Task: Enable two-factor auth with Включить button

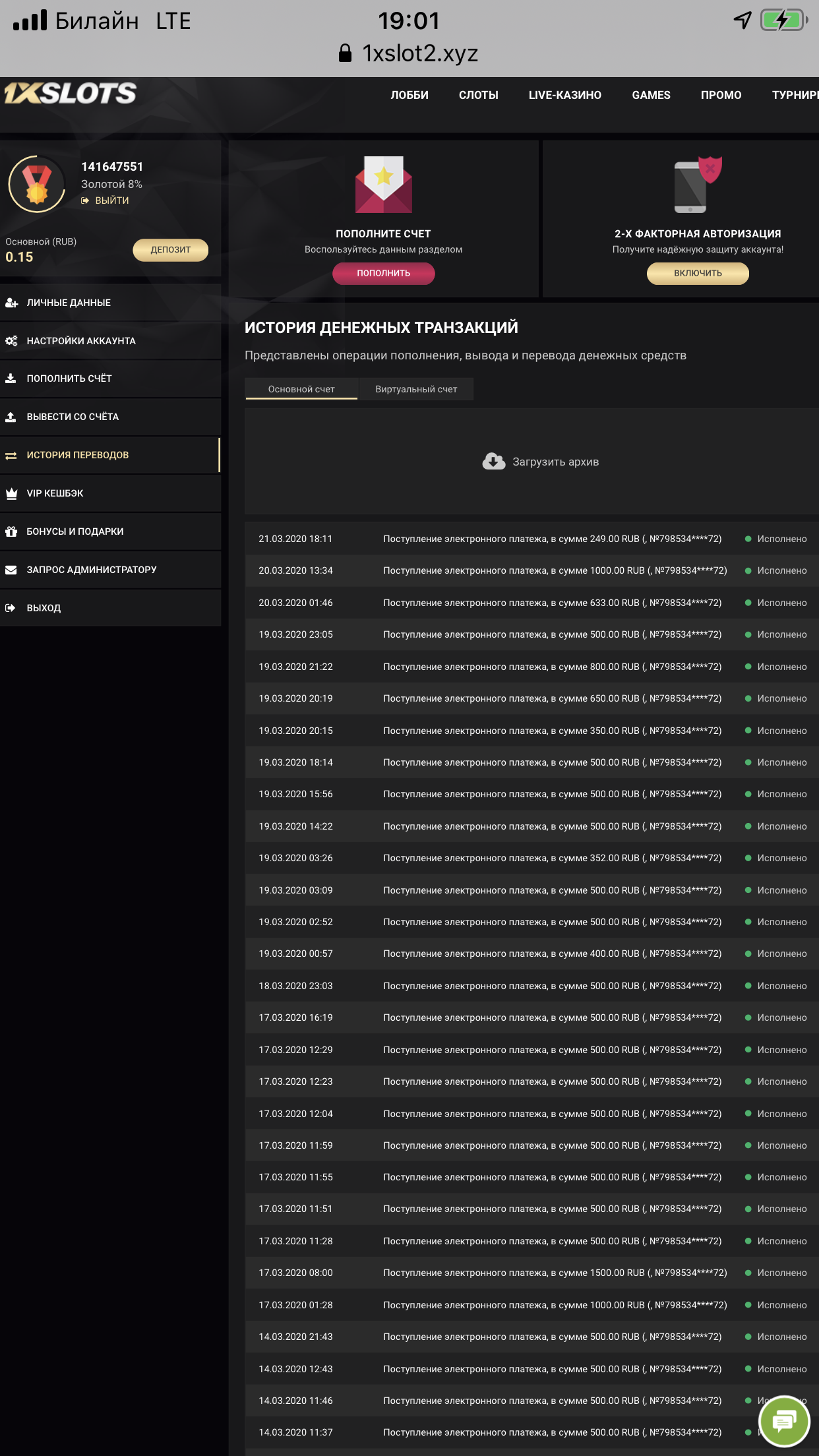Action: point(698,273)
